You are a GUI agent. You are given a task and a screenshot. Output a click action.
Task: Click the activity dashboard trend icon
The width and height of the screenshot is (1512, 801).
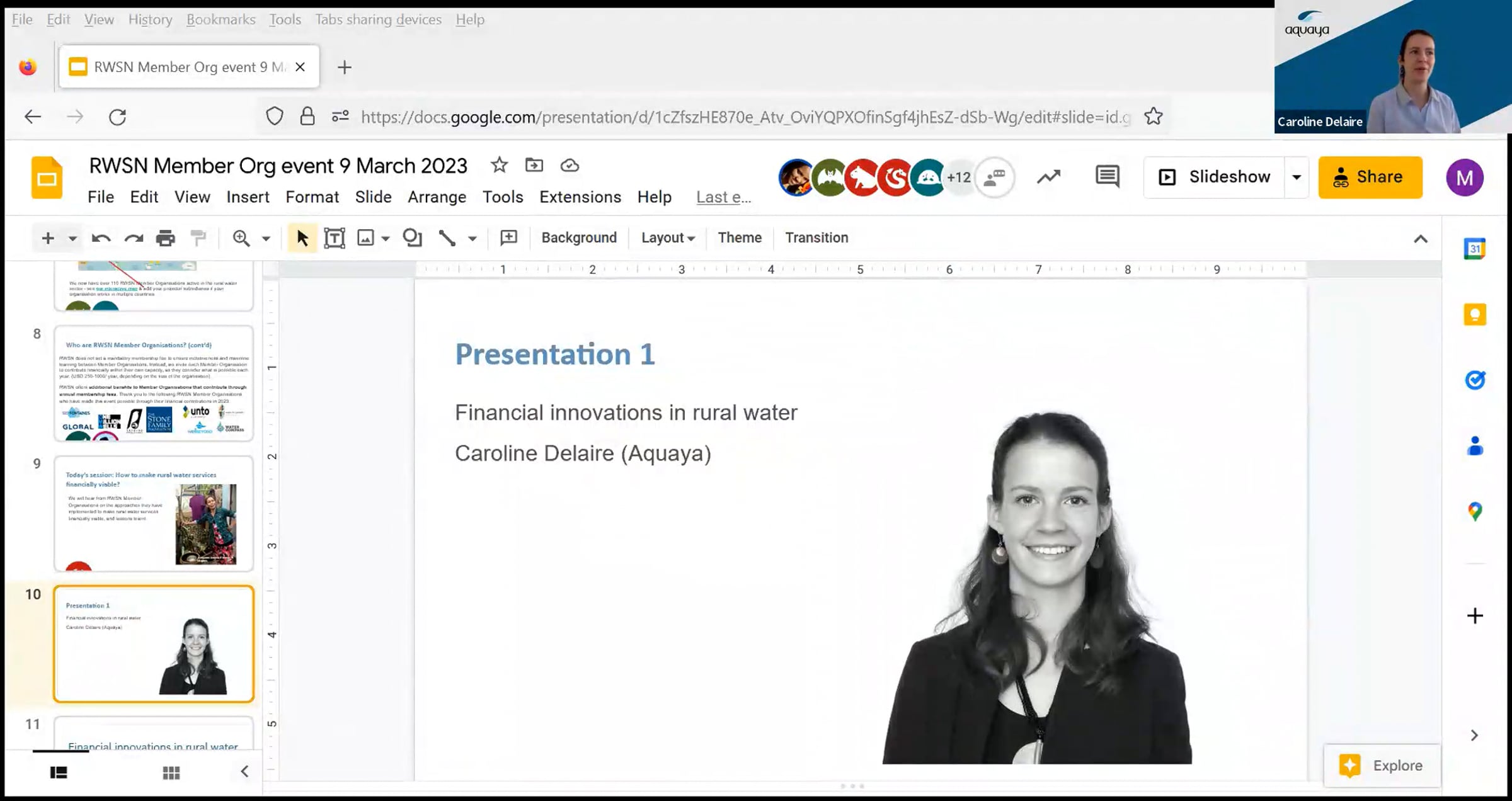coord(1049,177)
